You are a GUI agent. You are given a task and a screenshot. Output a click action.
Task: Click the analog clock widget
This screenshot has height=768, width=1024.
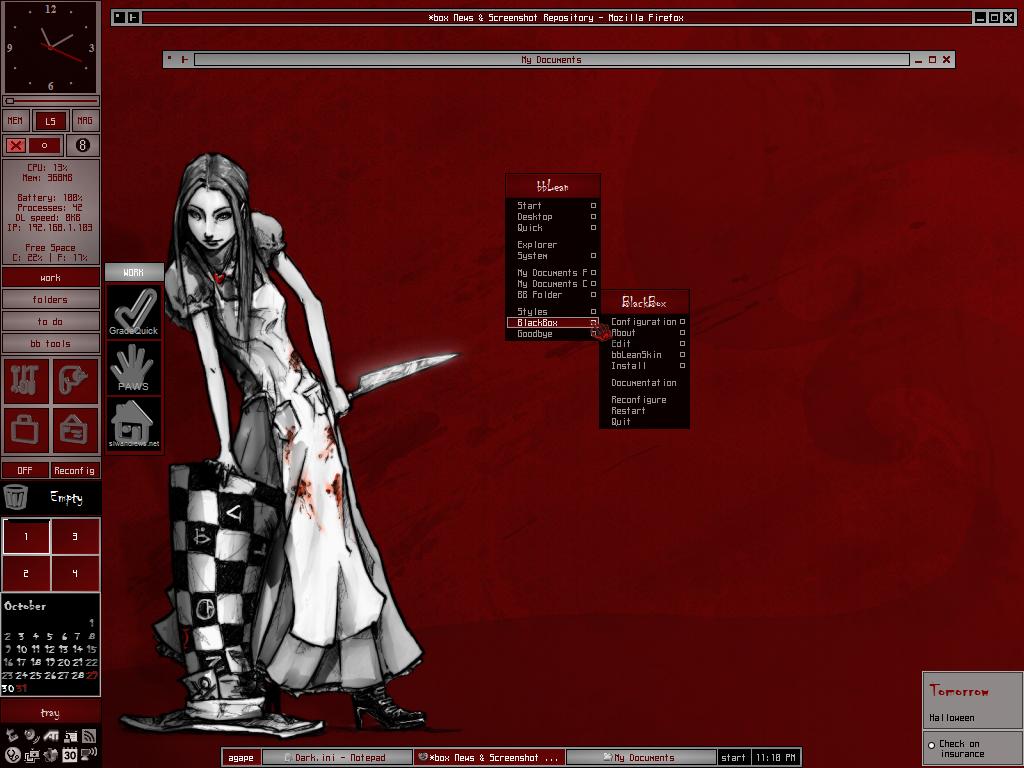[x=50, y=47]
